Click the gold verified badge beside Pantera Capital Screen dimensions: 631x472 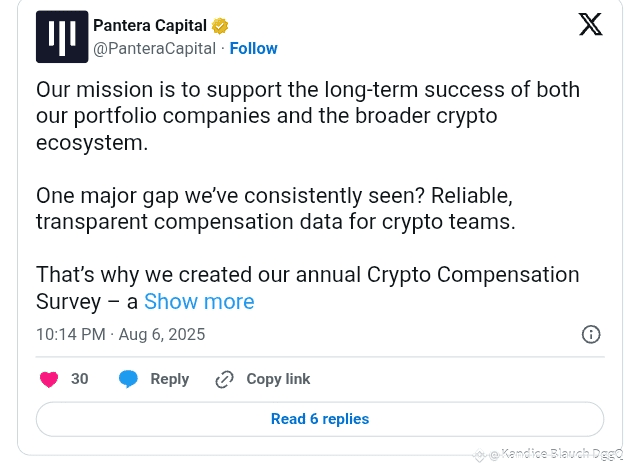click(220, 26)
